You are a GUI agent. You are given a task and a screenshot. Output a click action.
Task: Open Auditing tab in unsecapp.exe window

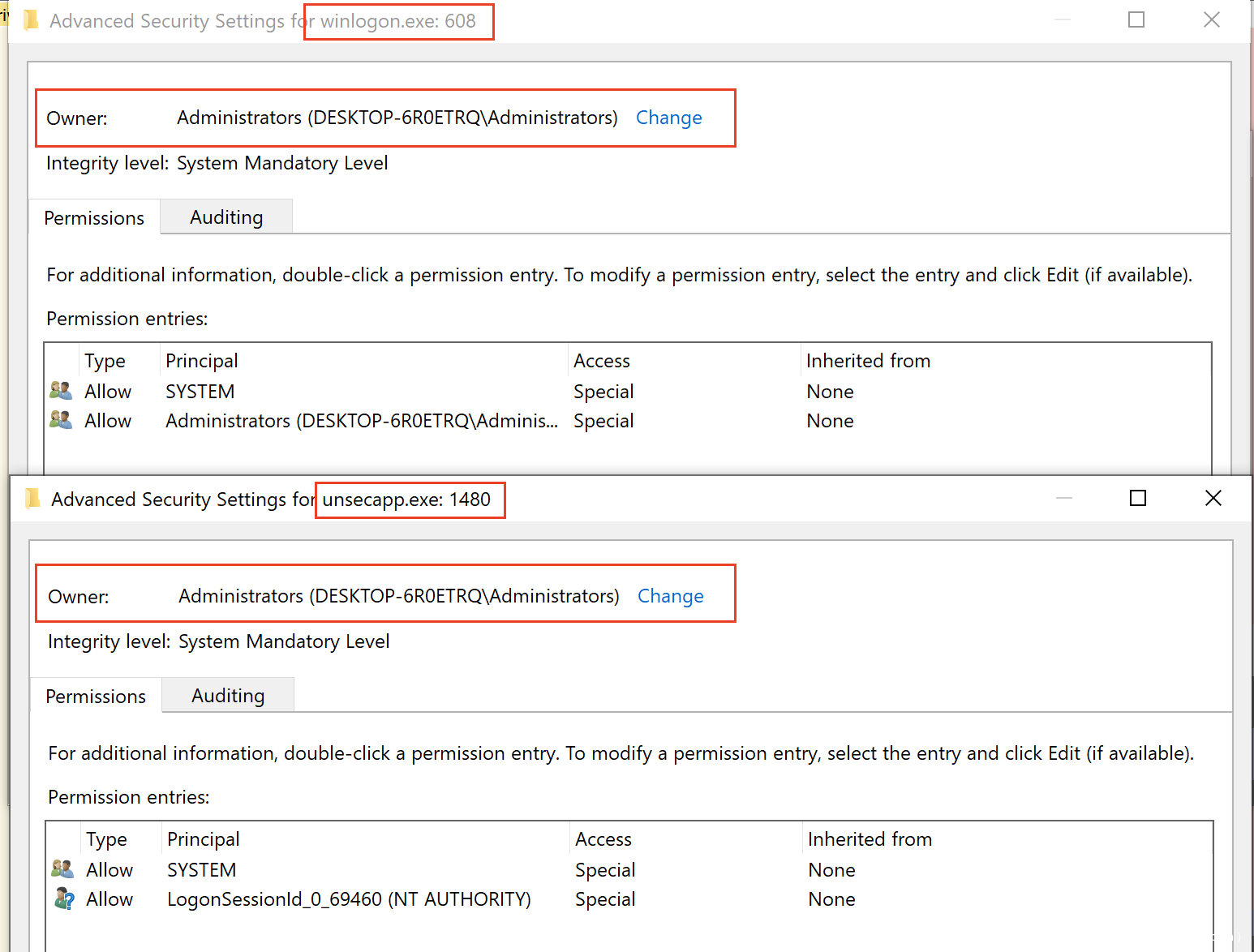click(x=228, y=696)
